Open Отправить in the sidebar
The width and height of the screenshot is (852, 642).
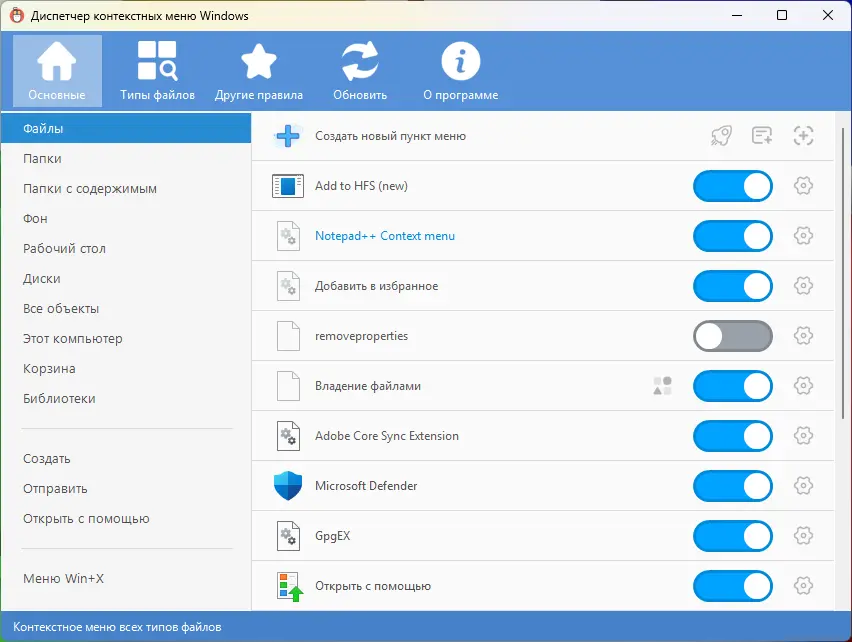point(126,489)
